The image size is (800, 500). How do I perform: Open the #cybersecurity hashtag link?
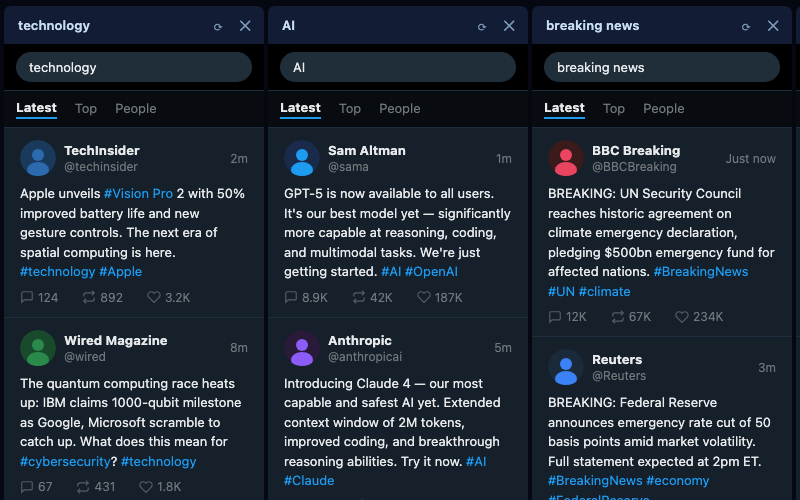pos(65,462)
